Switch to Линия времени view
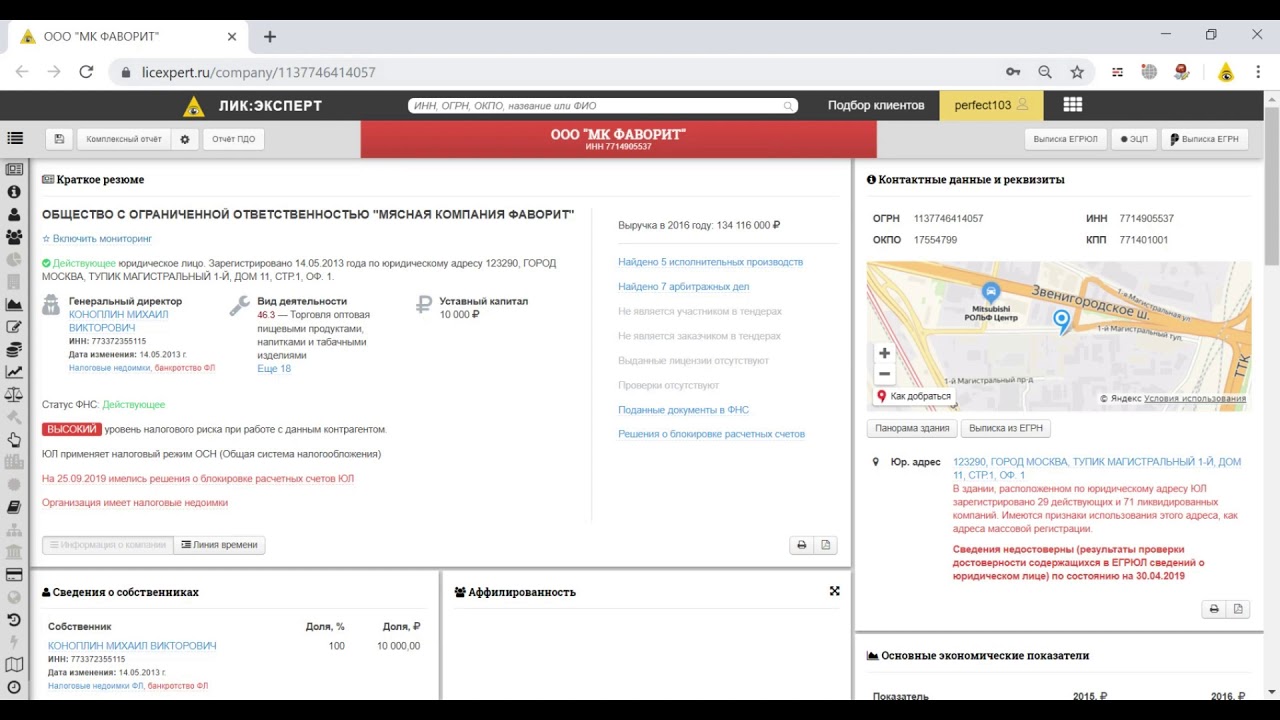Image resolution: width=1280 pixels, height=720 pixels. tap(219, 545)
